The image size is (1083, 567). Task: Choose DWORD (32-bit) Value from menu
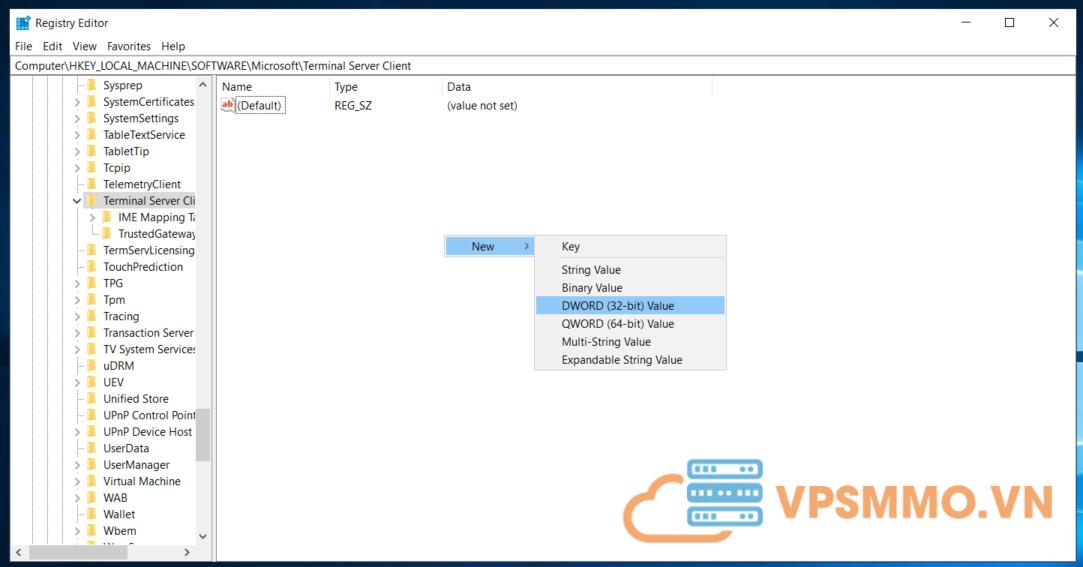pos(617,306)
